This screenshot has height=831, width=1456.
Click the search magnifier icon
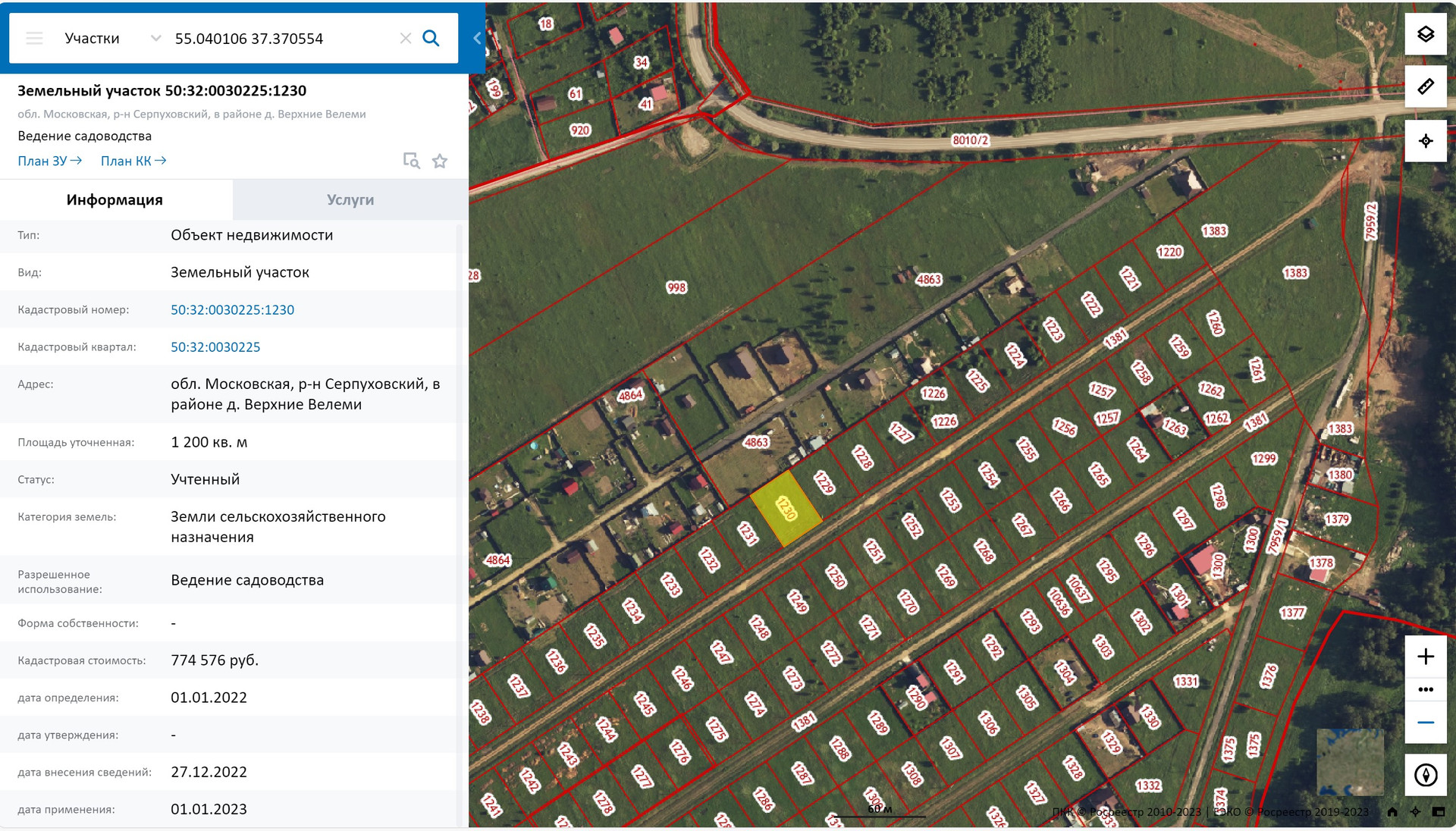click(431, 38)
